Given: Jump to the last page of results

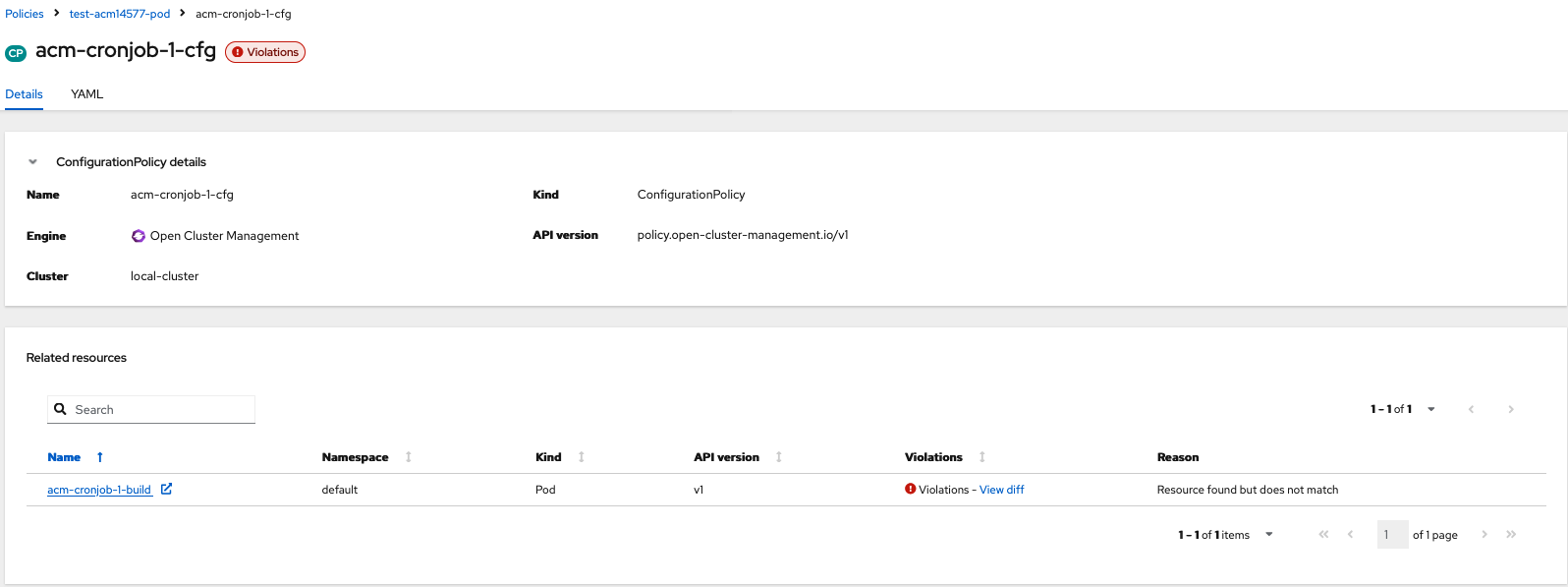Looking at the screenshot, I should 1511,535.
